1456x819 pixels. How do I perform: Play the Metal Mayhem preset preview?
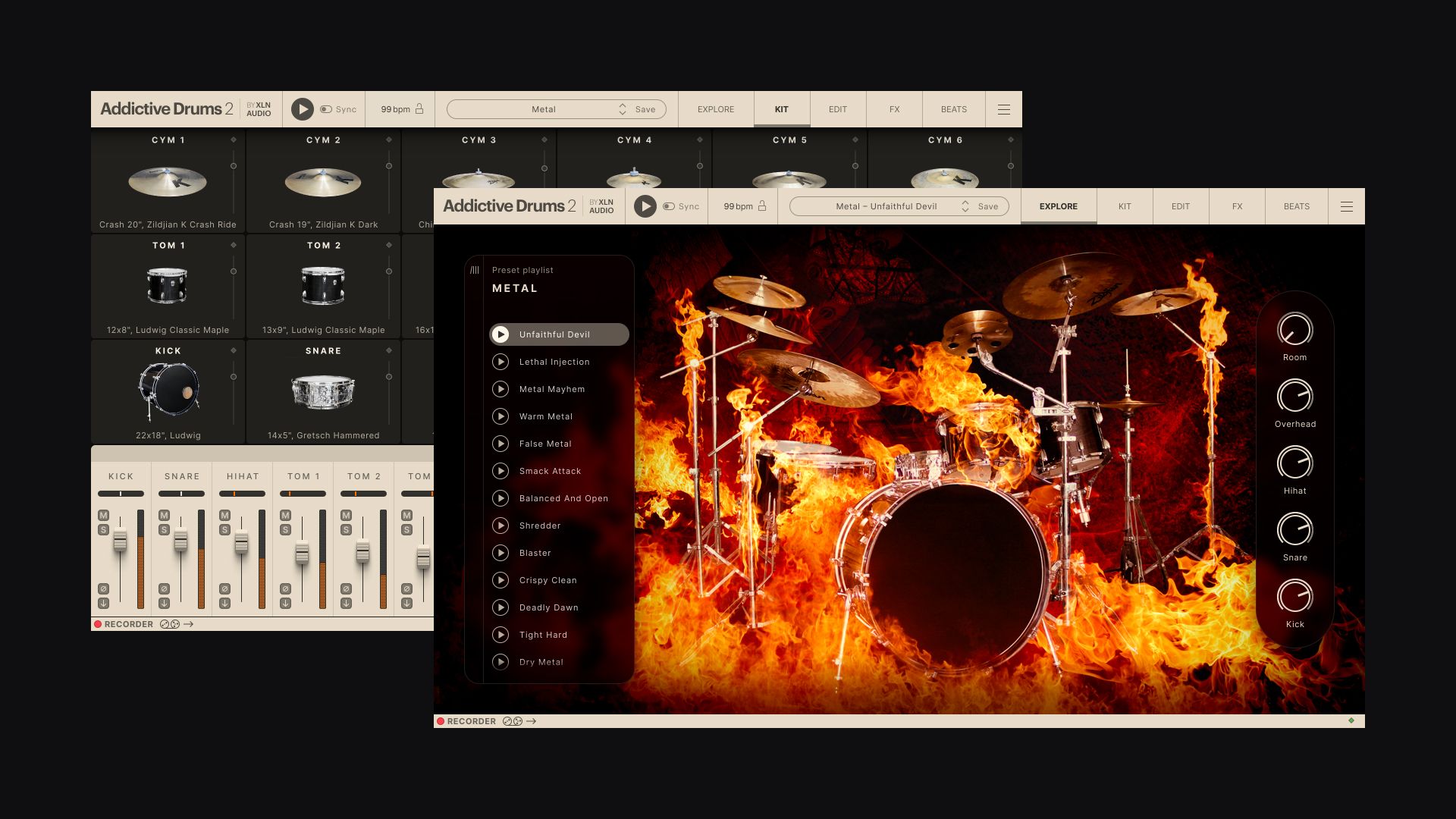tap(500, 389)
